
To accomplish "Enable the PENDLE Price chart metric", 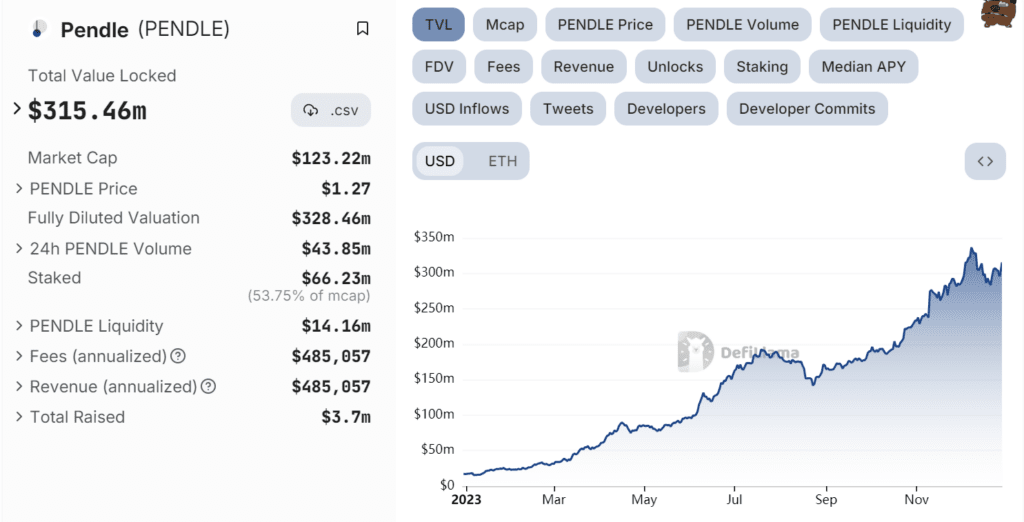I will click(x=605, y=24).
